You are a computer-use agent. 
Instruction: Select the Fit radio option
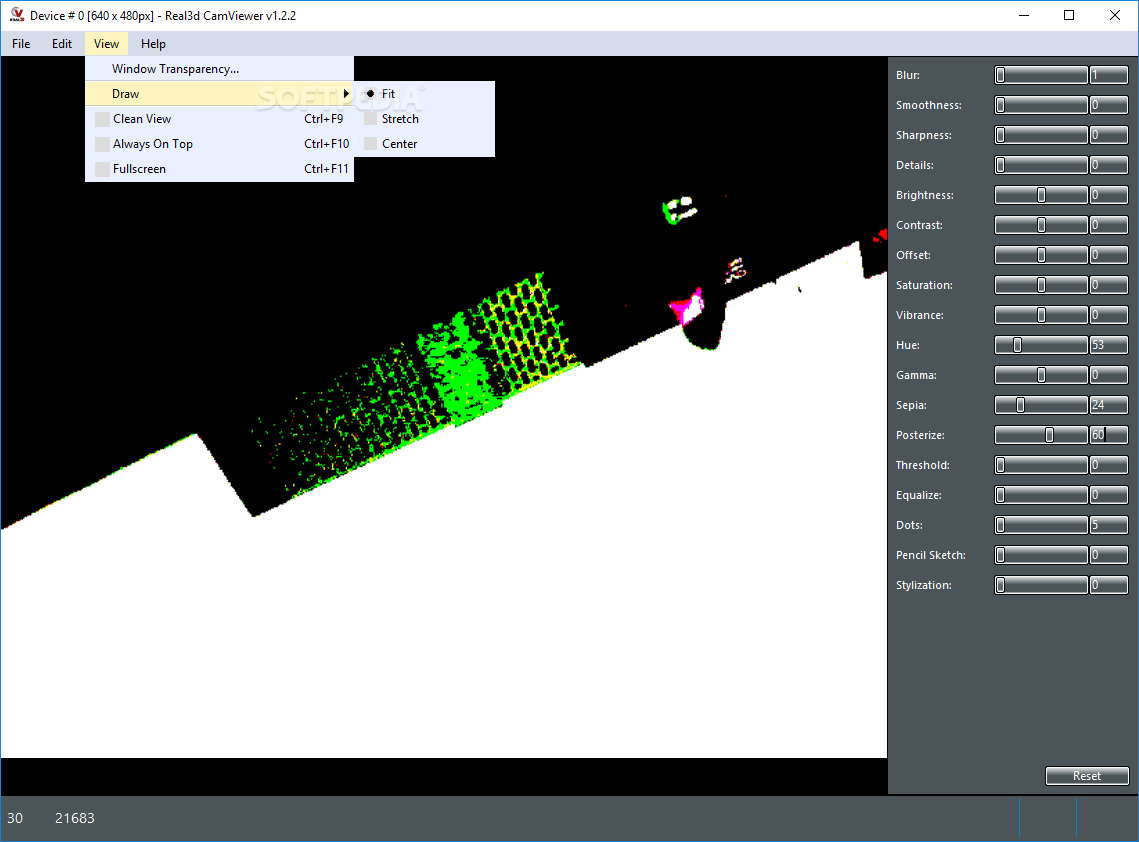click(x=371, y=94)
